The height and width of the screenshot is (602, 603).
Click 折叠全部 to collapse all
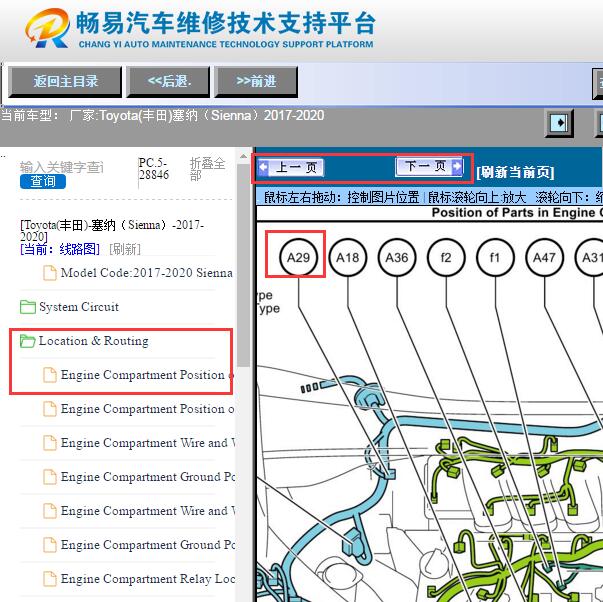(x=207, y=169)
